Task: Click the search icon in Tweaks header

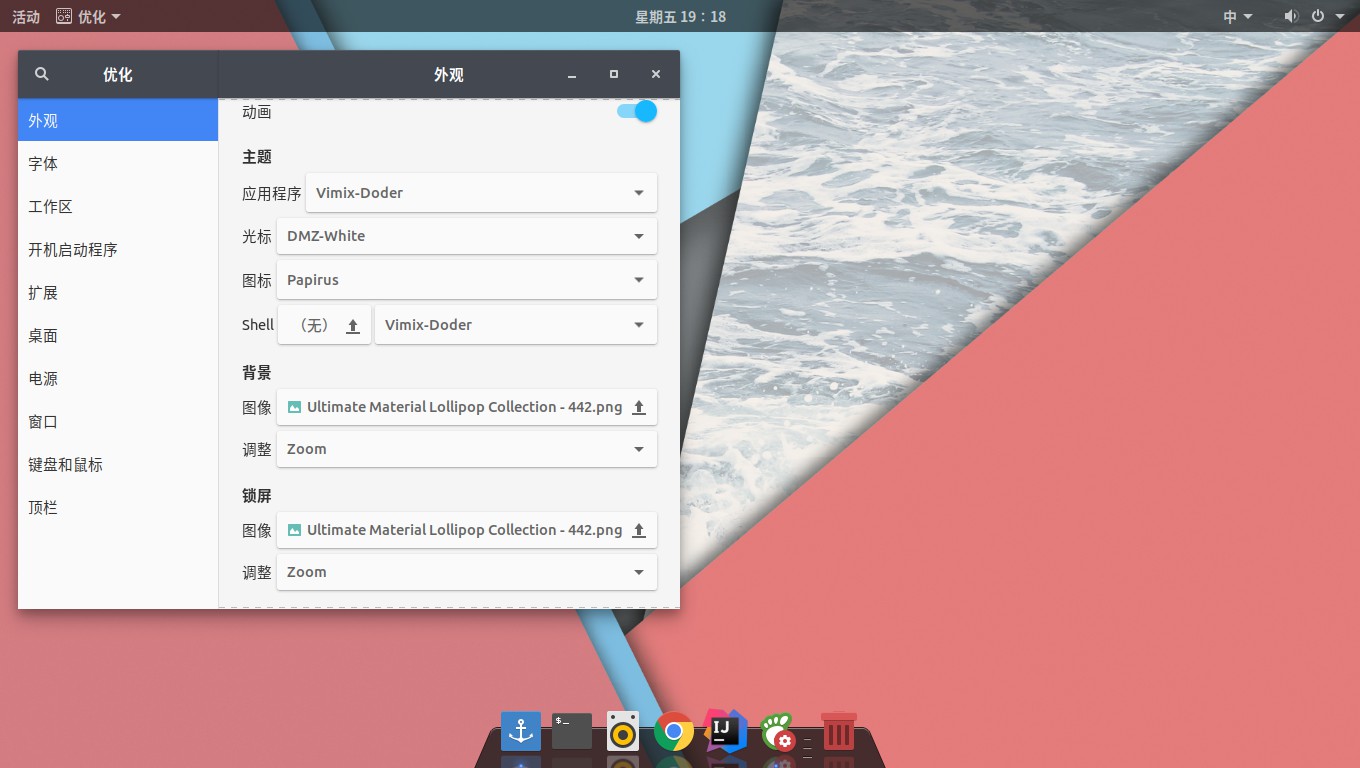Action: click(x=42, y=74)
